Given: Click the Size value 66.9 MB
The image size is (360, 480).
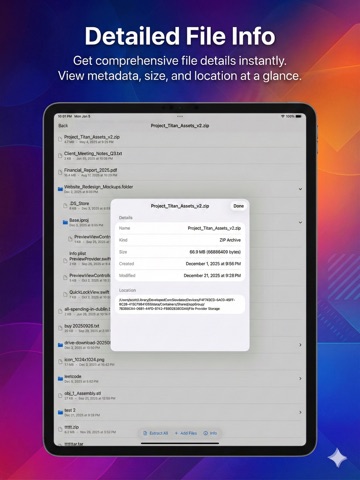Looking at the screenshot, I should point(215,252).
